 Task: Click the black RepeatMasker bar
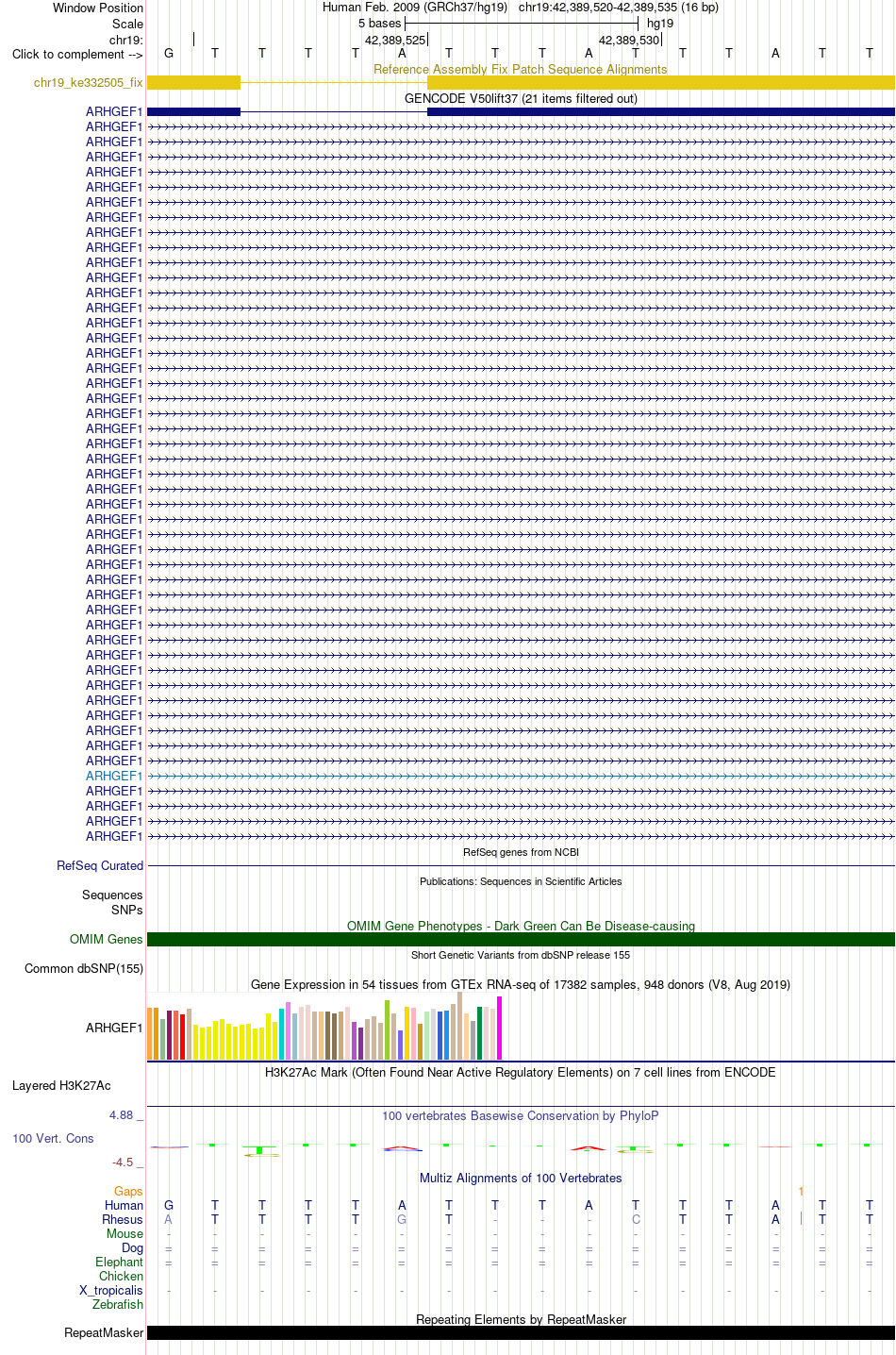click(521, 1333)
